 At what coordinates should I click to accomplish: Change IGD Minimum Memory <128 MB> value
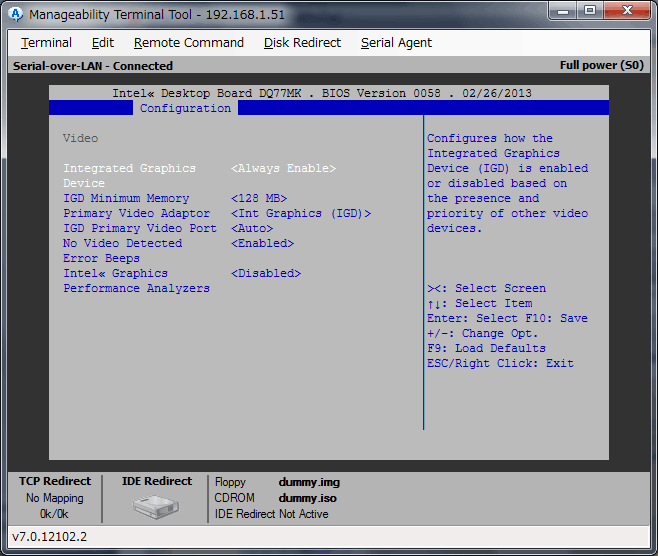point(259,198)
